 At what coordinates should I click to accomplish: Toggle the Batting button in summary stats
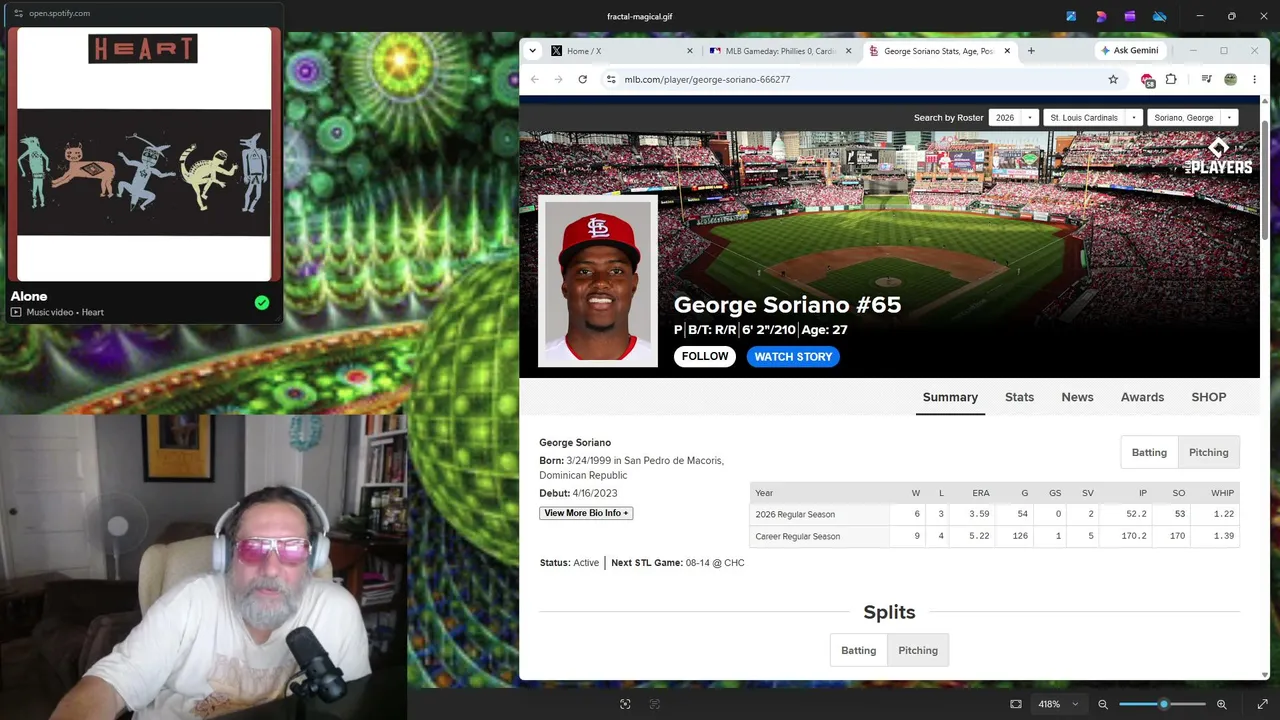1149,453
